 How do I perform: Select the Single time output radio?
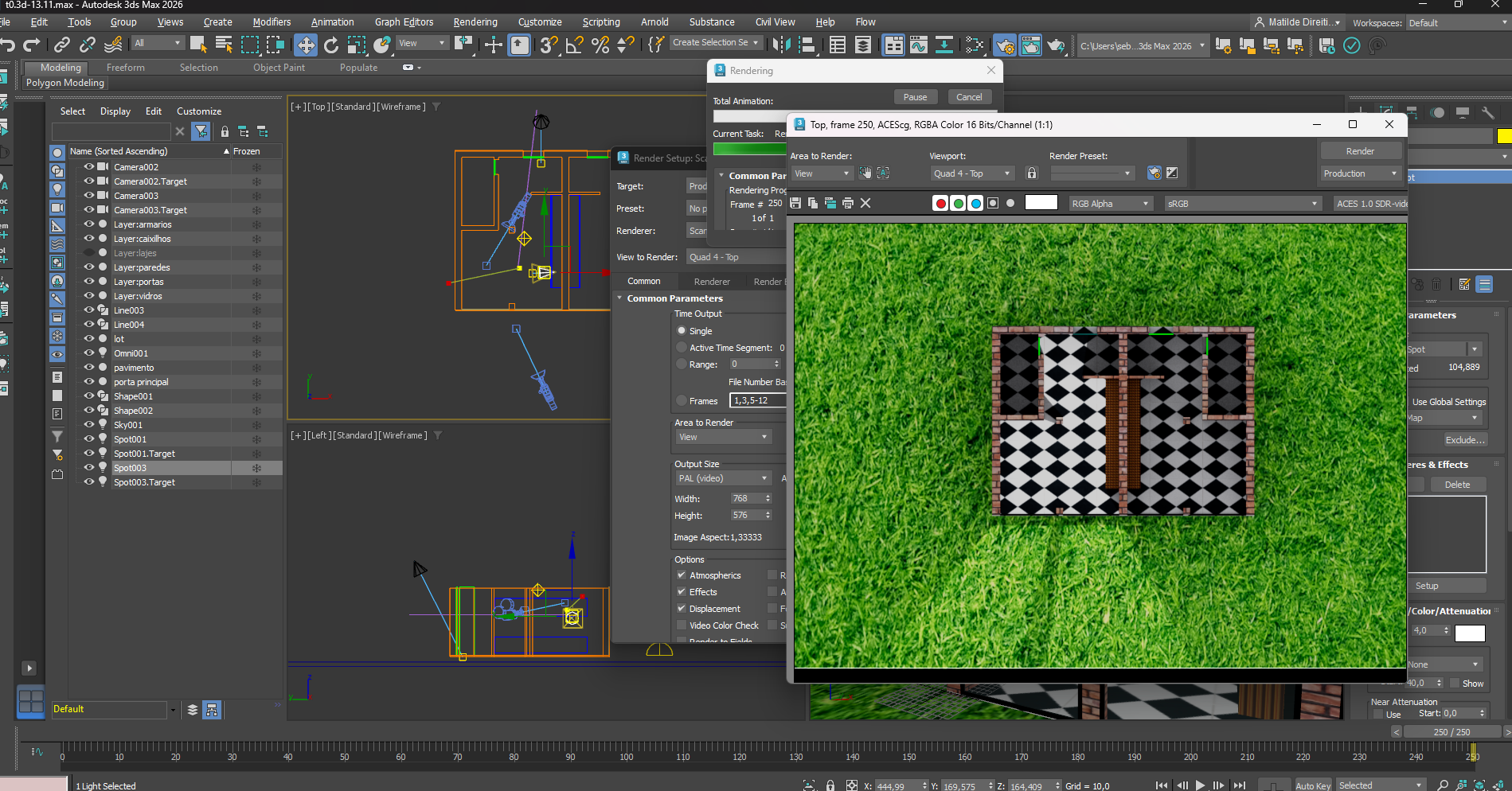click(682, 331)
